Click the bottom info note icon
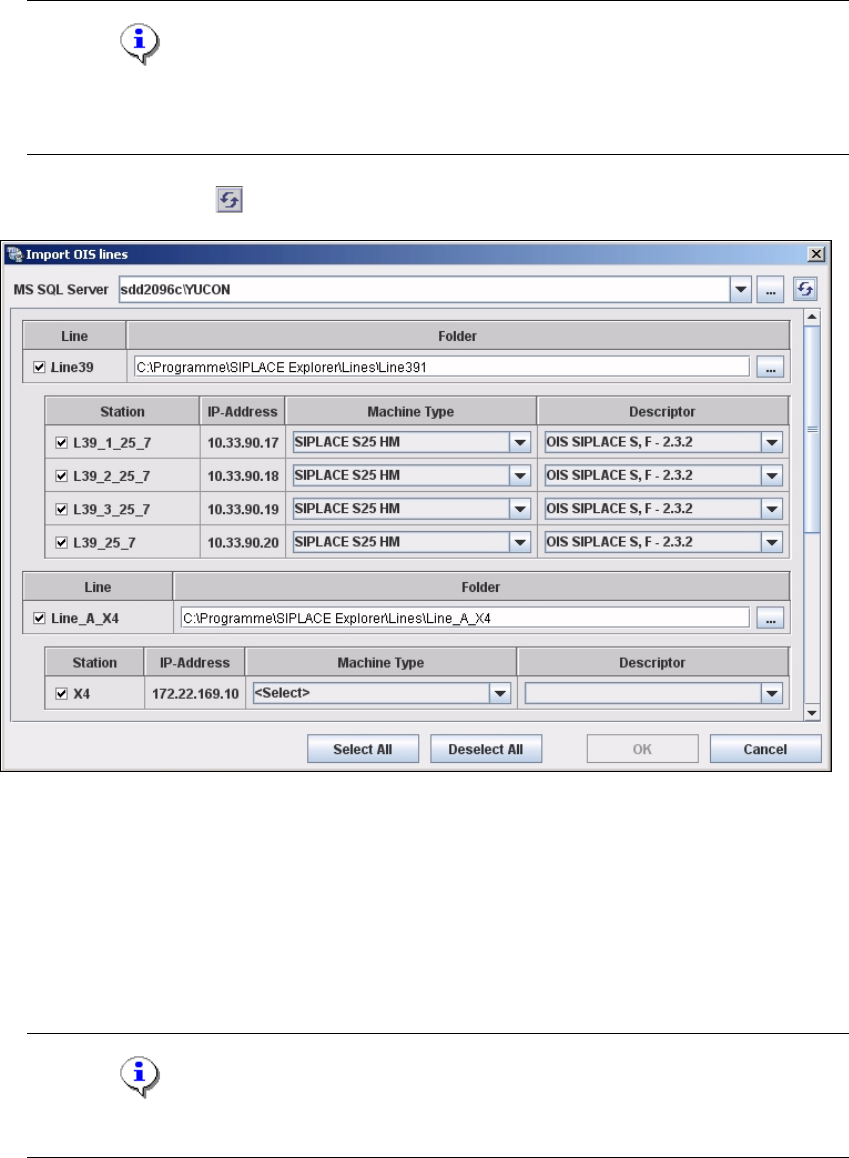Viewport: 849px width, 1158px height. (140, 1078)
